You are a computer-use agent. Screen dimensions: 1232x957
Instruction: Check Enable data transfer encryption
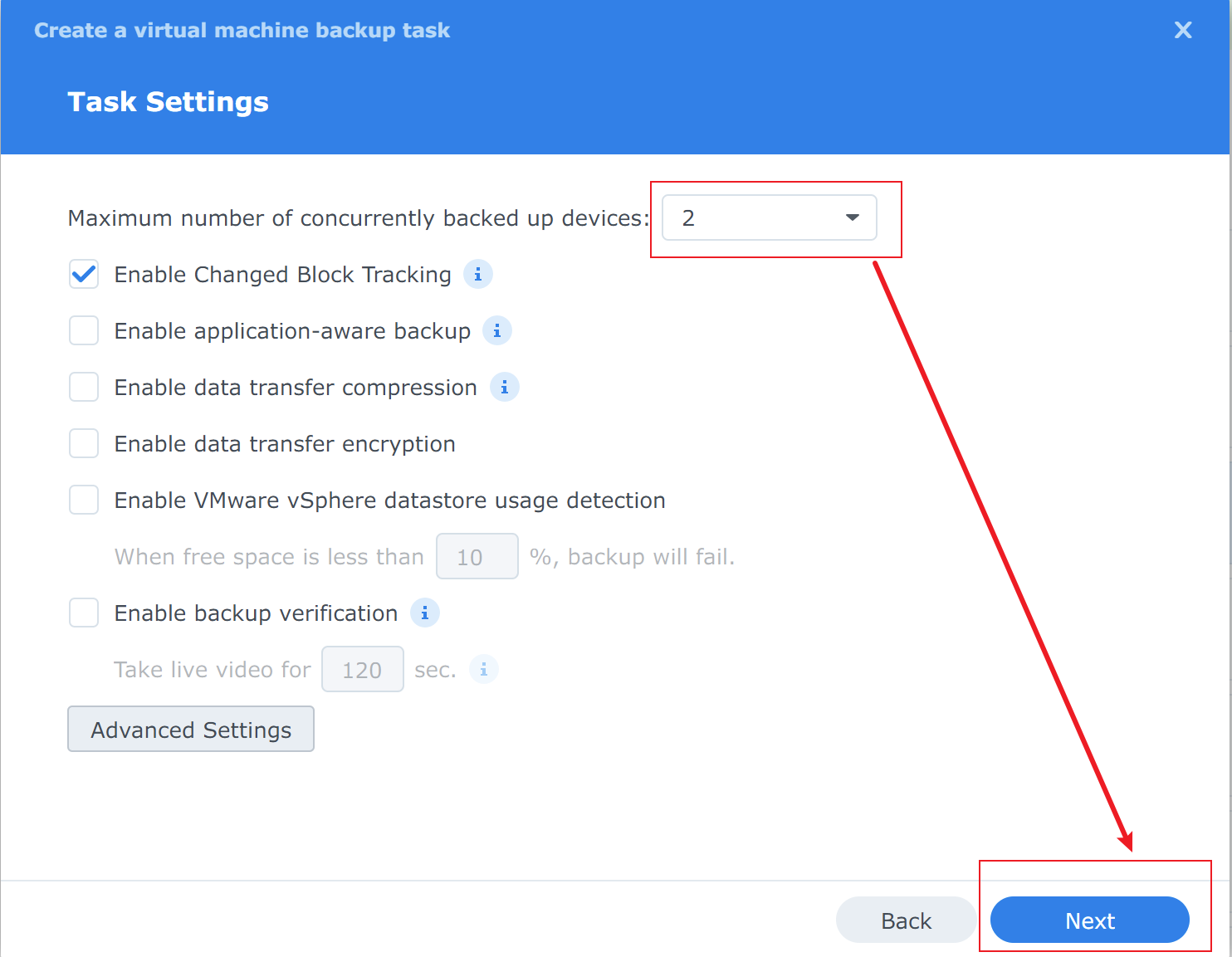(x=84, y=443)
